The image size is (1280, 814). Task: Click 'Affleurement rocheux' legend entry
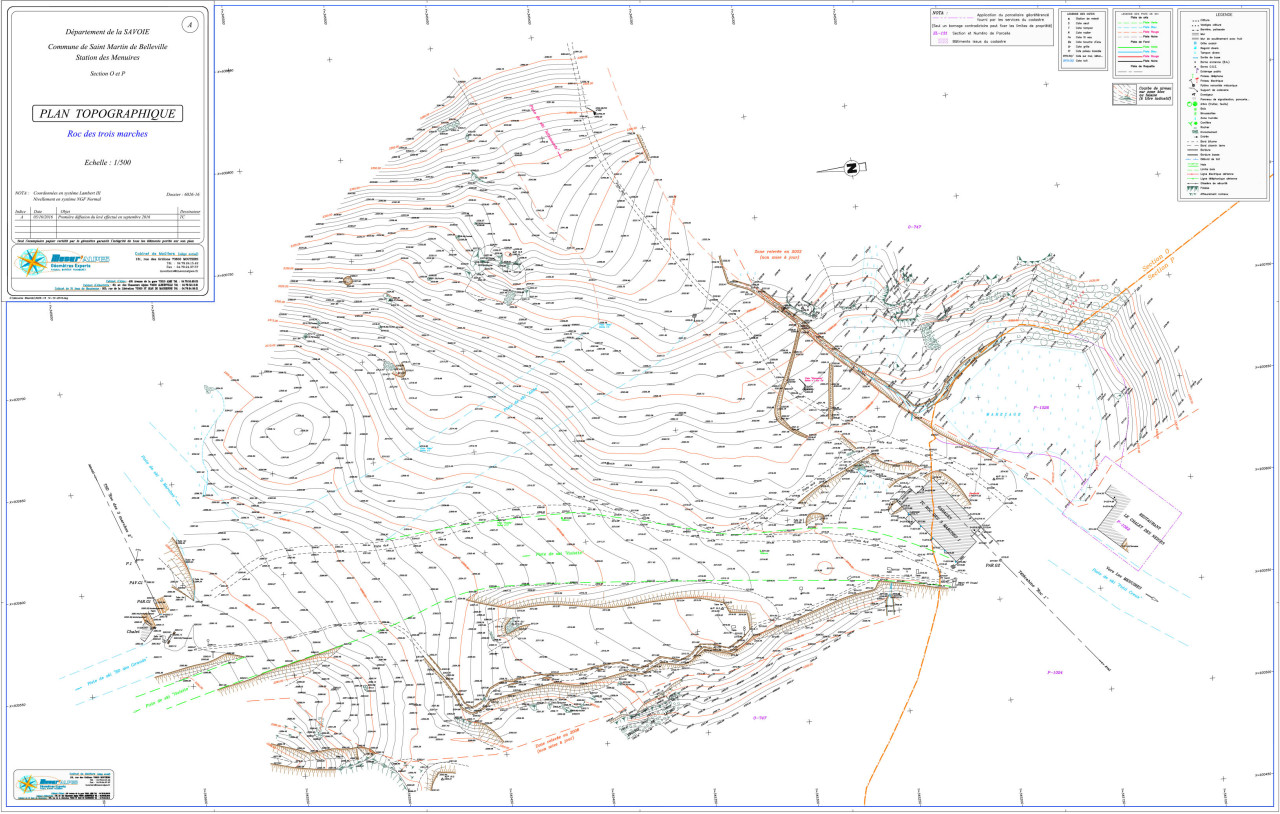coord(1214,194)
